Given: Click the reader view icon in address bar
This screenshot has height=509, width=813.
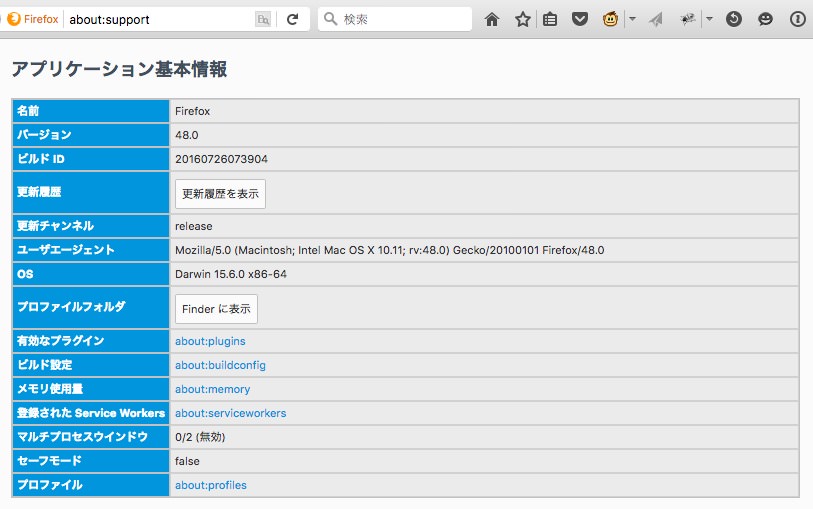Looking at the screenshot, I should (263, 20).
